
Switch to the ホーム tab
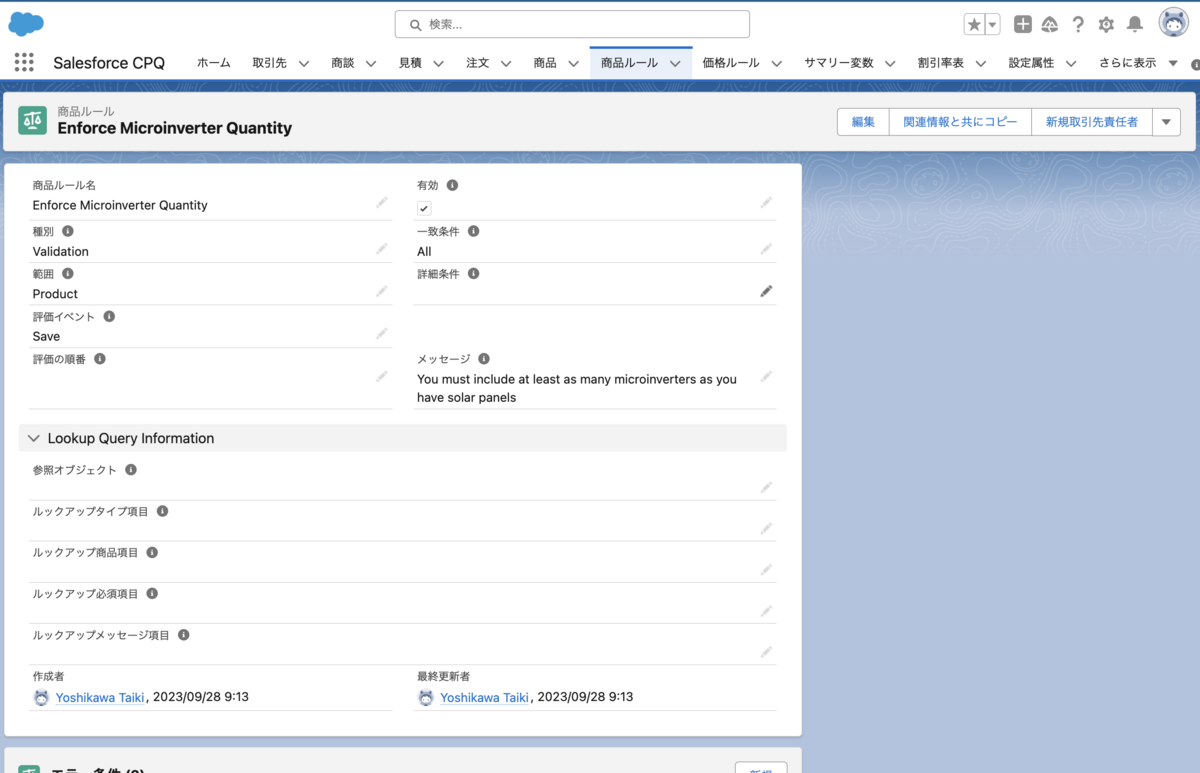point(213,62)
